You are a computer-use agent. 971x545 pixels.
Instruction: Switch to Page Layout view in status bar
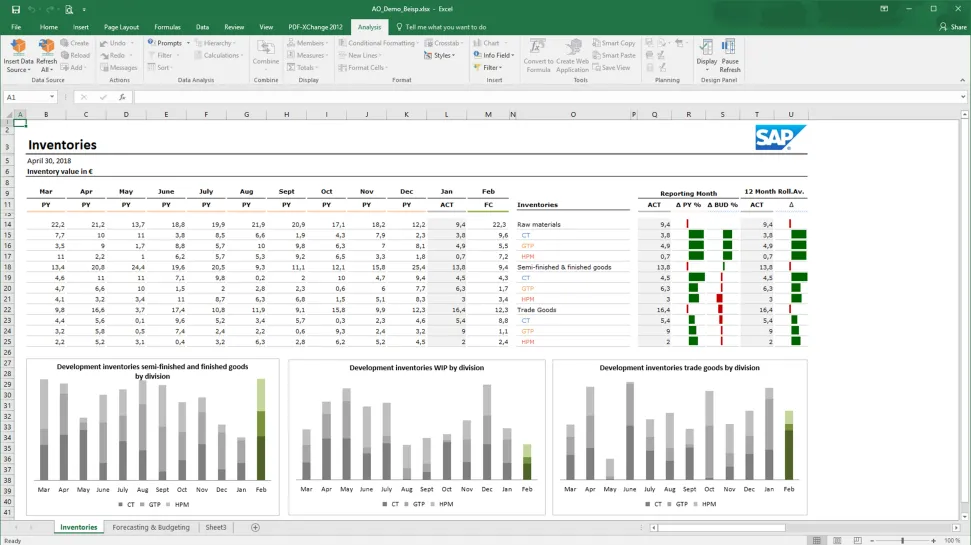pyautogui.click(x=838, y=540)
